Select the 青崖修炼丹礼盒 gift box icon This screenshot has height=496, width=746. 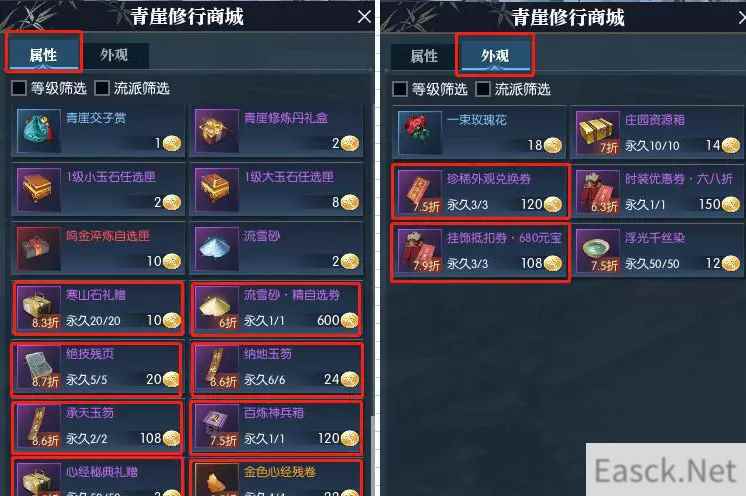(x=216, y=131)
